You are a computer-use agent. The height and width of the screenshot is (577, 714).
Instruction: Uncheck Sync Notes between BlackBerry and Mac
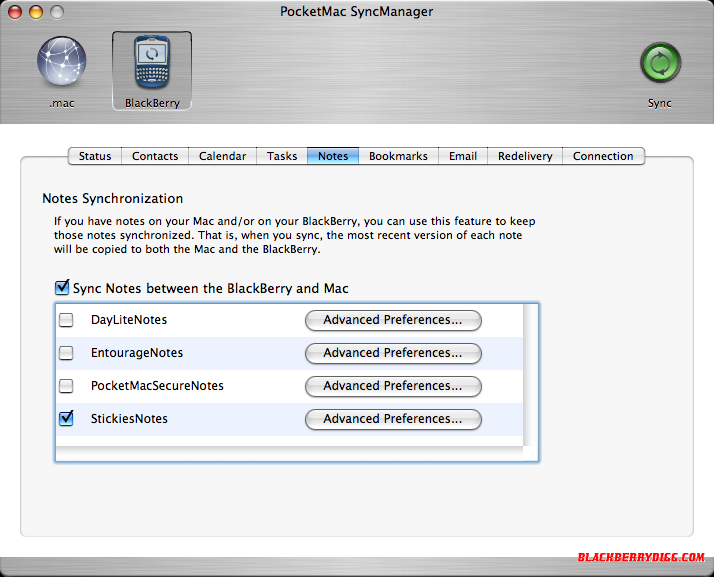tap(61, 288)
